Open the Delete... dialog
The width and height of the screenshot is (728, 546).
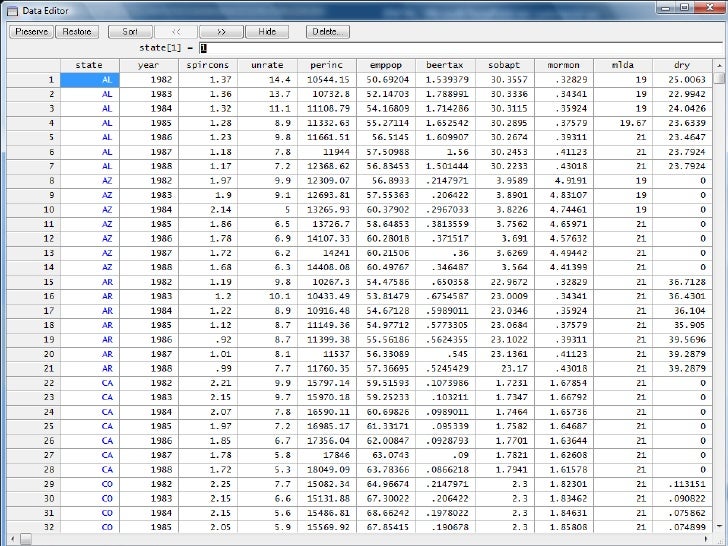tap(328, 32)
